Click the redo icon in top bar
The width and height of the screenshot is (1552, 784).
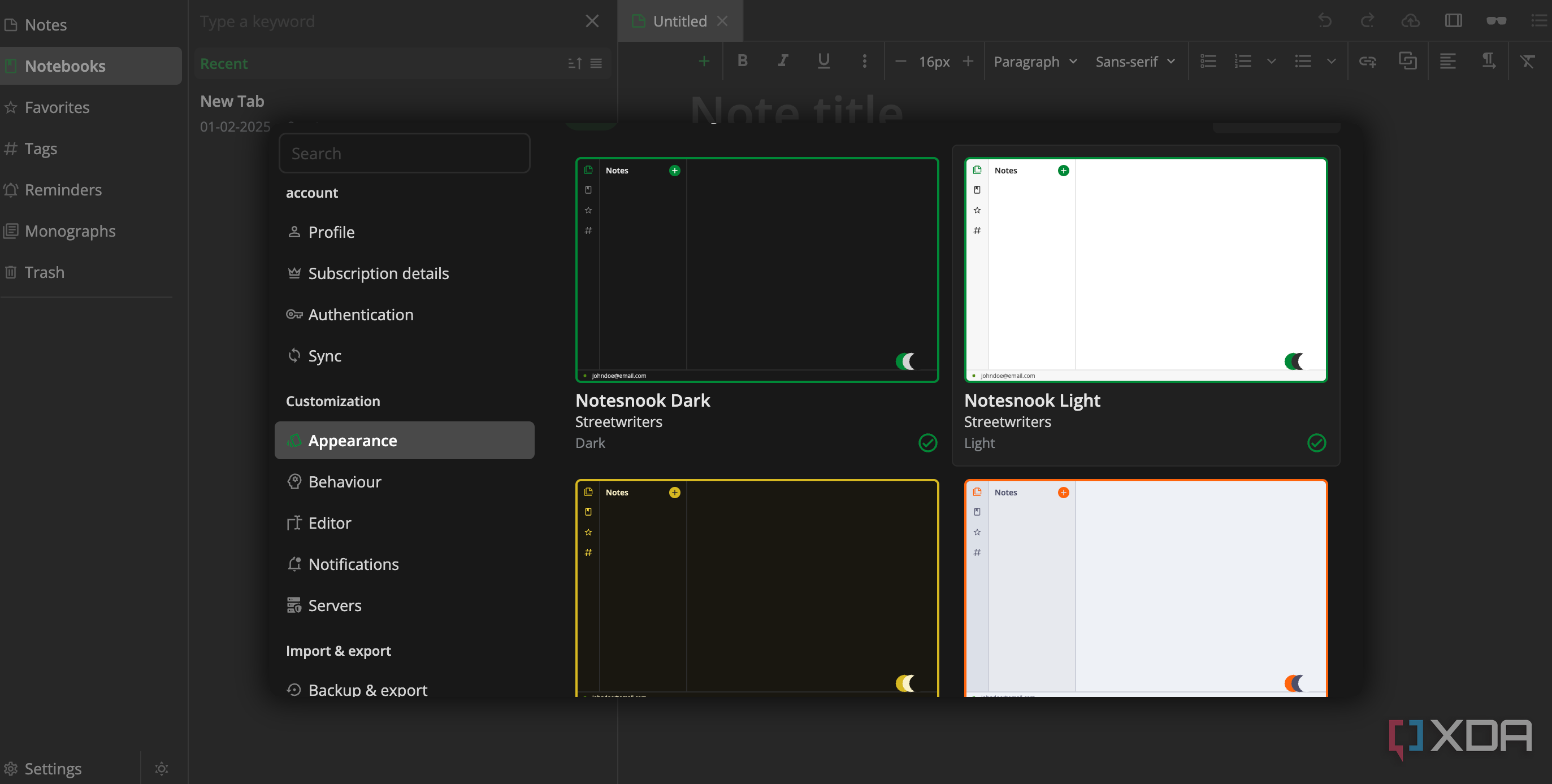click(1368, 21)
